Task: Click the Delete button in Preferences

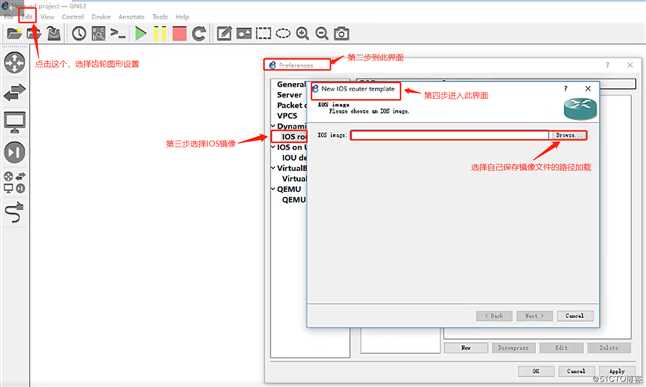Action: coord(609,348)
